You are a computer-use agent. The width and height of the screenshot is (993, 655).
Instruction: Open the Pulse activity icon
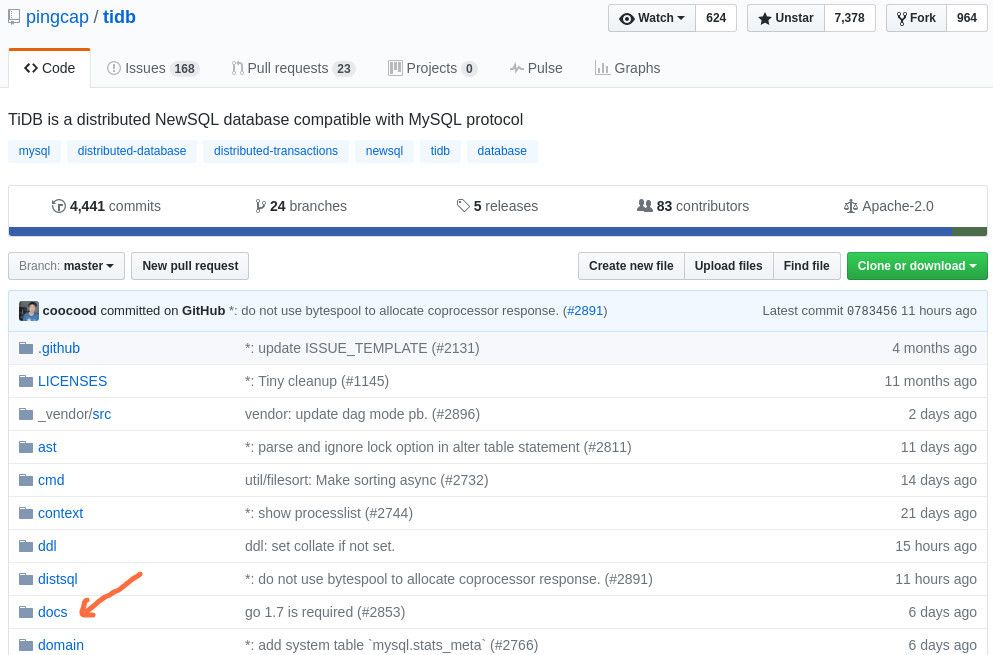pyautogui.click(x=517, y=67)
